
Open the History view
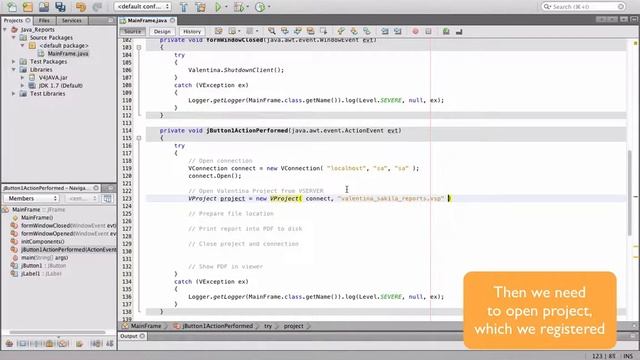pyautogui.click(x=192, y=31)
